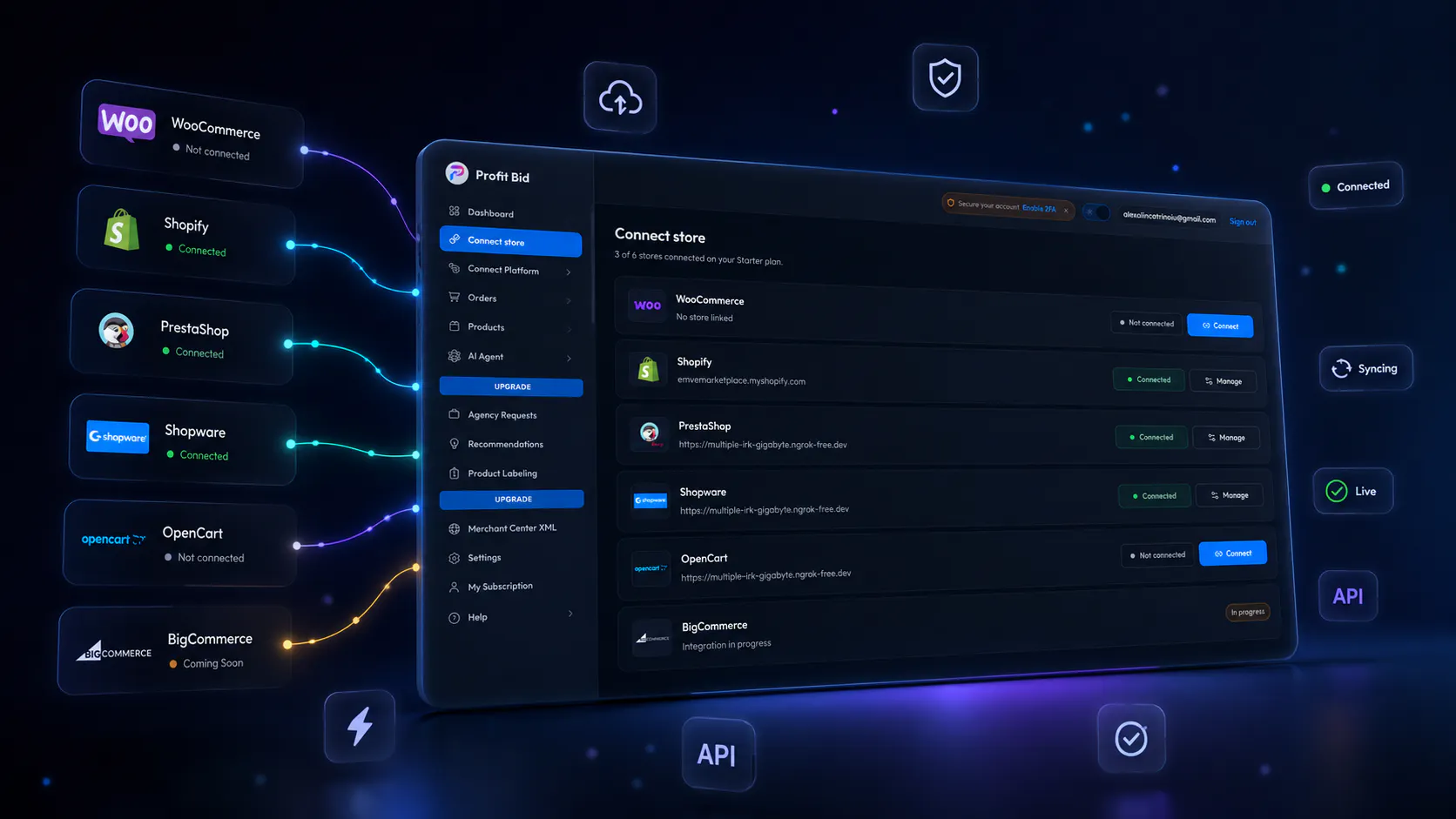
Task: Click Connected badge in the Shopify row
Action: point(1149,379)
